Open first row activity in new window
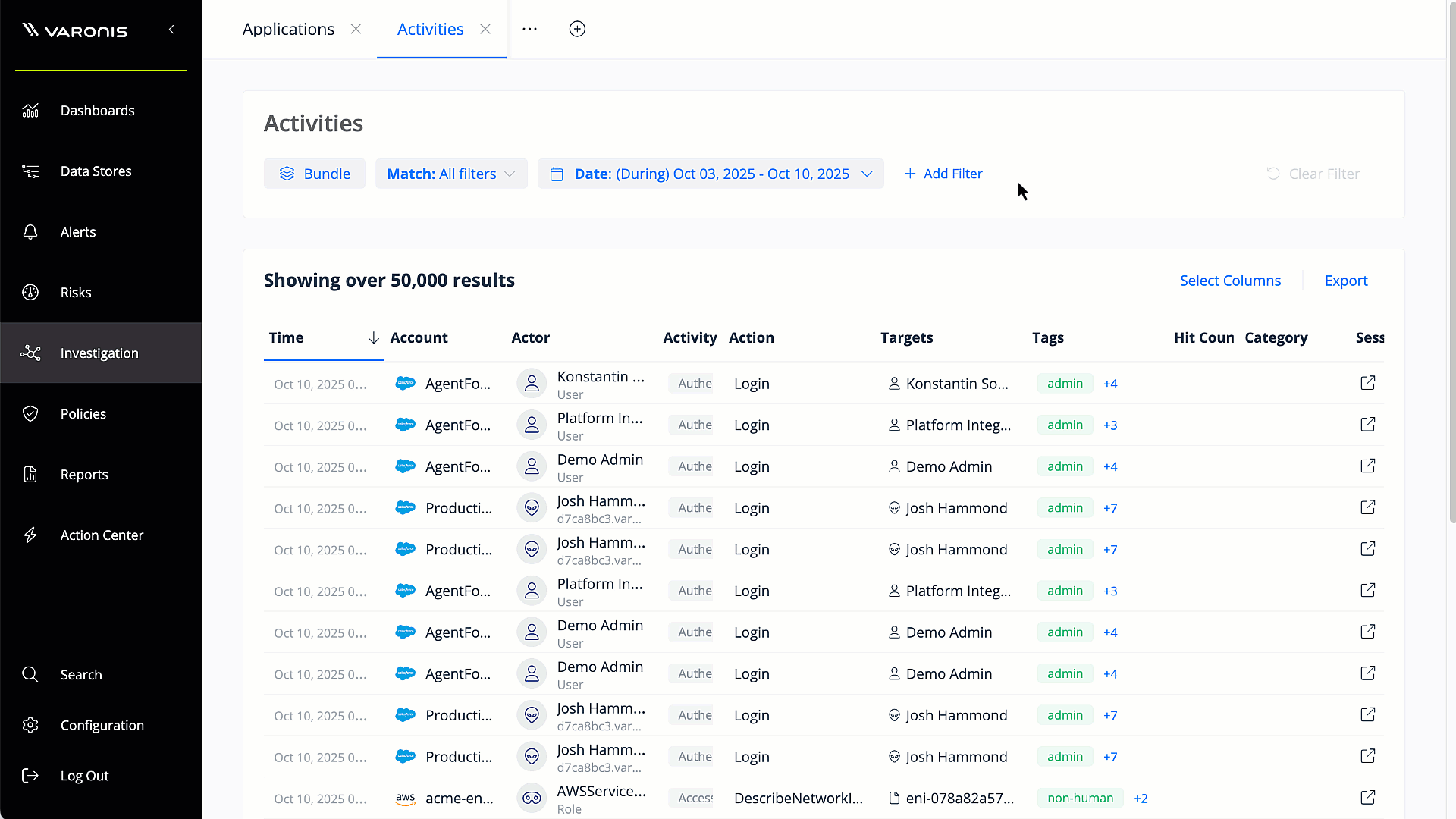 pos(1367,383)
